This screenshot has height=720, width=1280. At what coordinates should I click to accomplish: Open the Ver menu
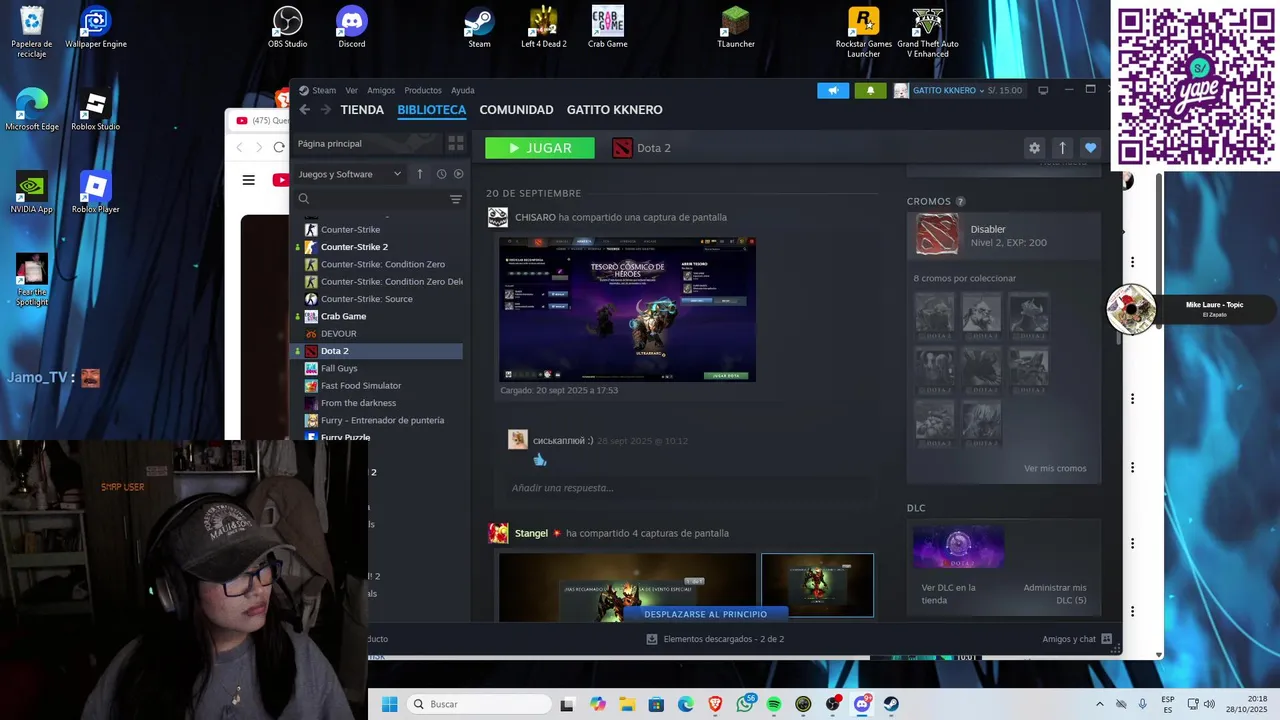[352, 90]
